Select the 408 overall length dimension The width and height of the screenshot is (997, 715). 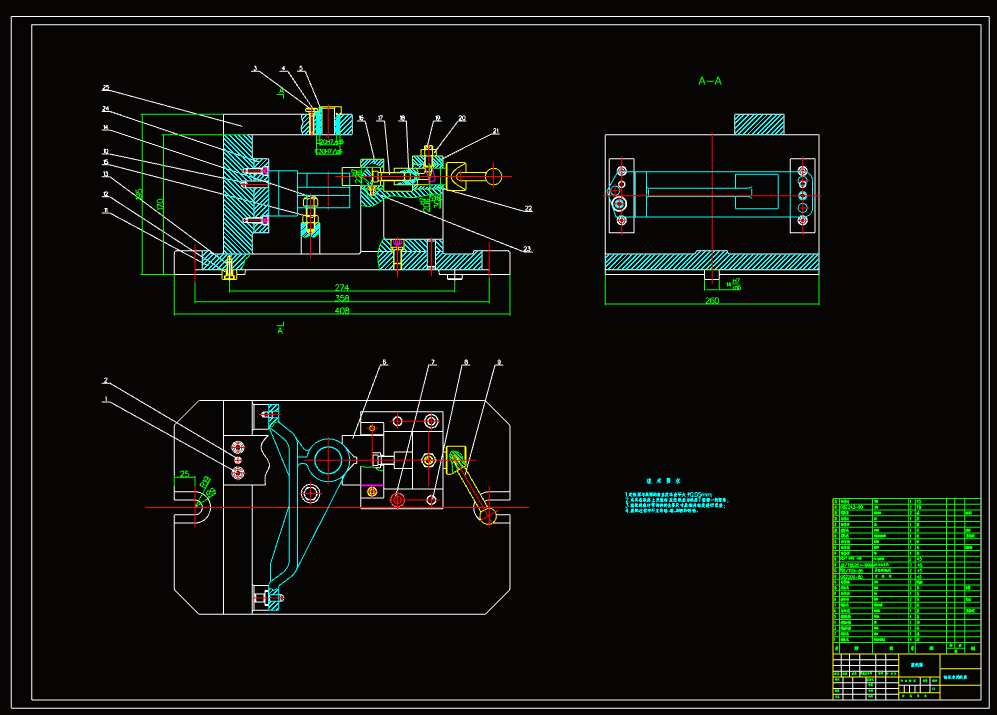[x=341, y=310]
